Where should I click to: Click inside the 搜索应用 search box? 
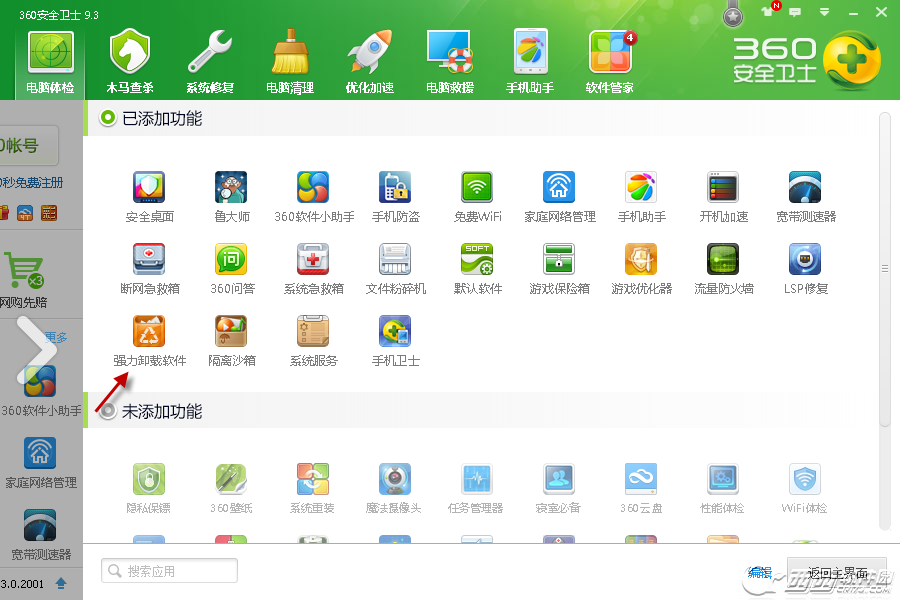[x=168, y=570]
